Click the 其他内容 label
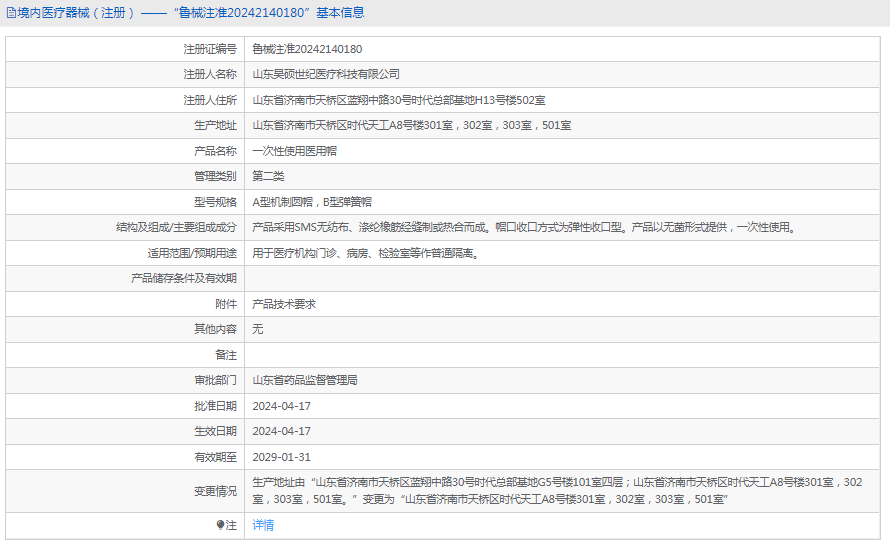Viewport: 890px width, 547px height. coord(215,329)
